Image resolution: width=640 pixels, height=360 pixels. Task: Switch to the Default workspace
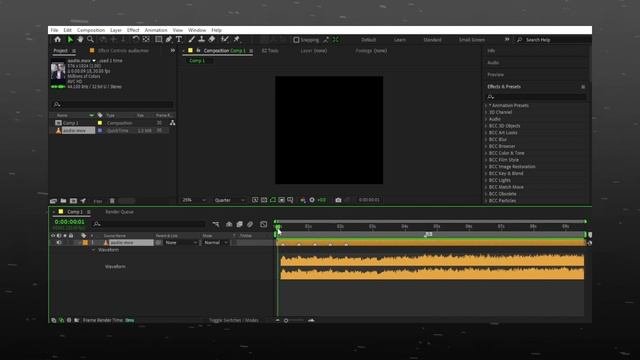[x=368, y=40]
